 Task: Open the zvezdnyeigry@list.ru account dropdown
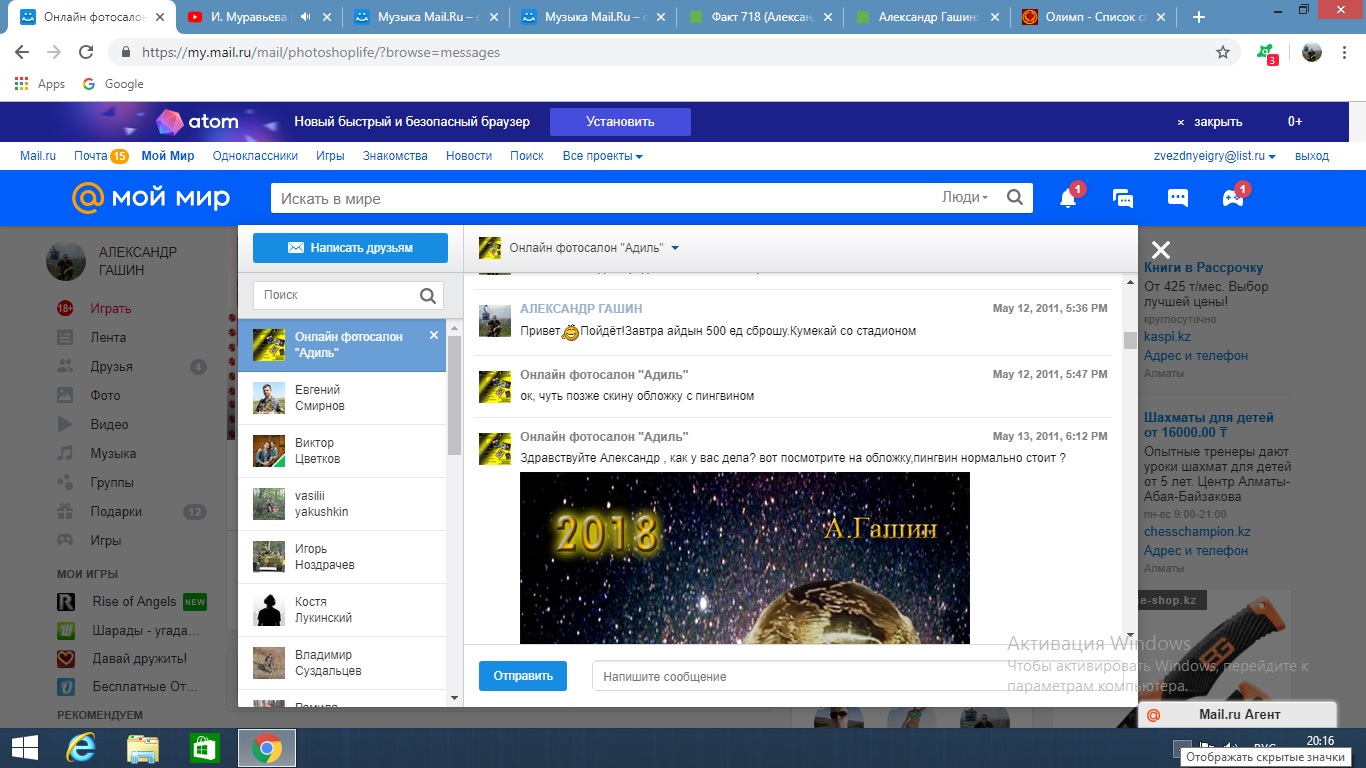tap(1215, 156)
